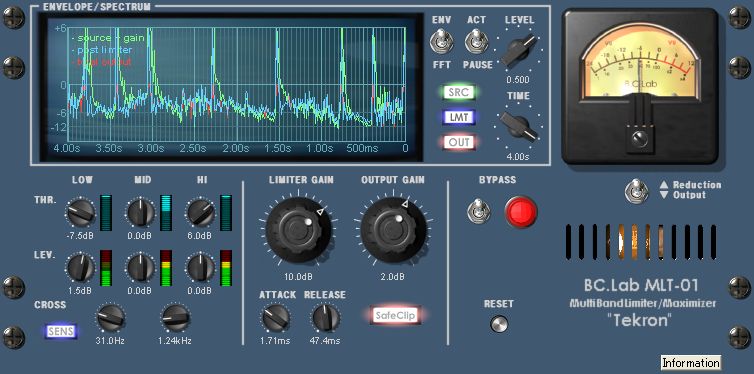Click the LEVEL knob
The height and width of the screenshot is (374, 754).
point(519,50)
